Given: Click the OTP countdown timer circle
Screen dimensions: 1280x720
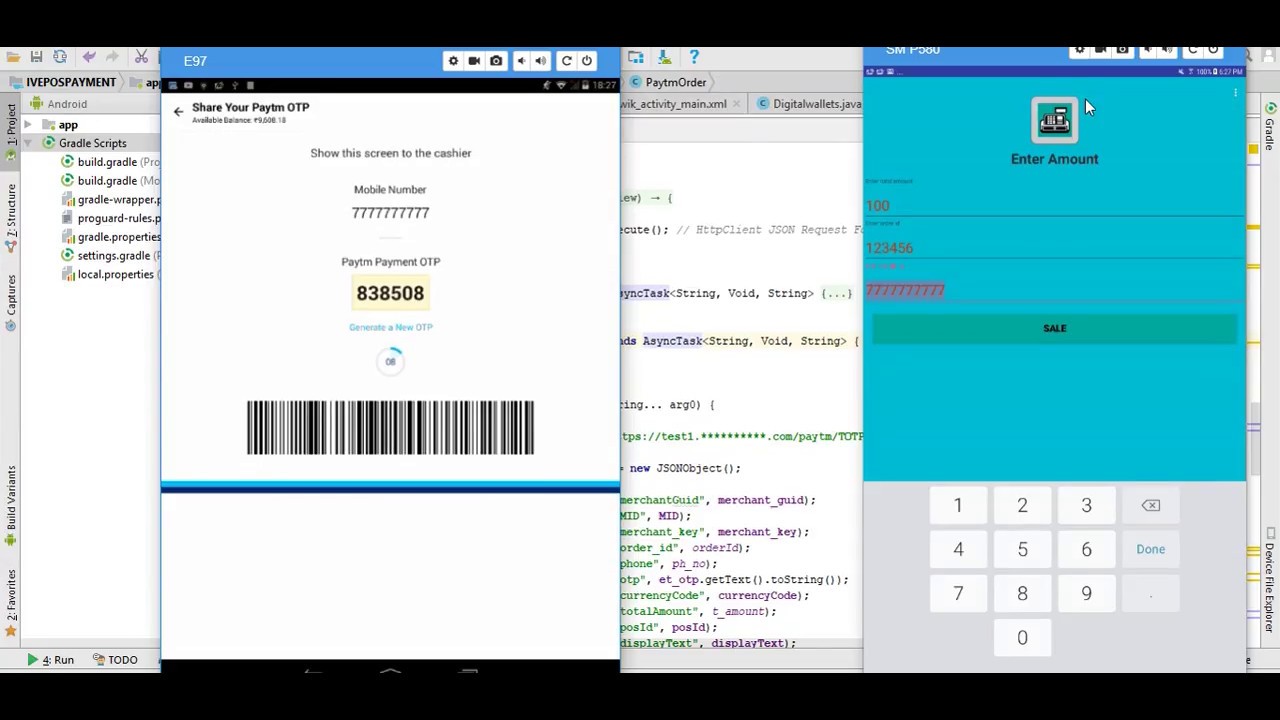Looking at the screenshot, I should 390,361.
